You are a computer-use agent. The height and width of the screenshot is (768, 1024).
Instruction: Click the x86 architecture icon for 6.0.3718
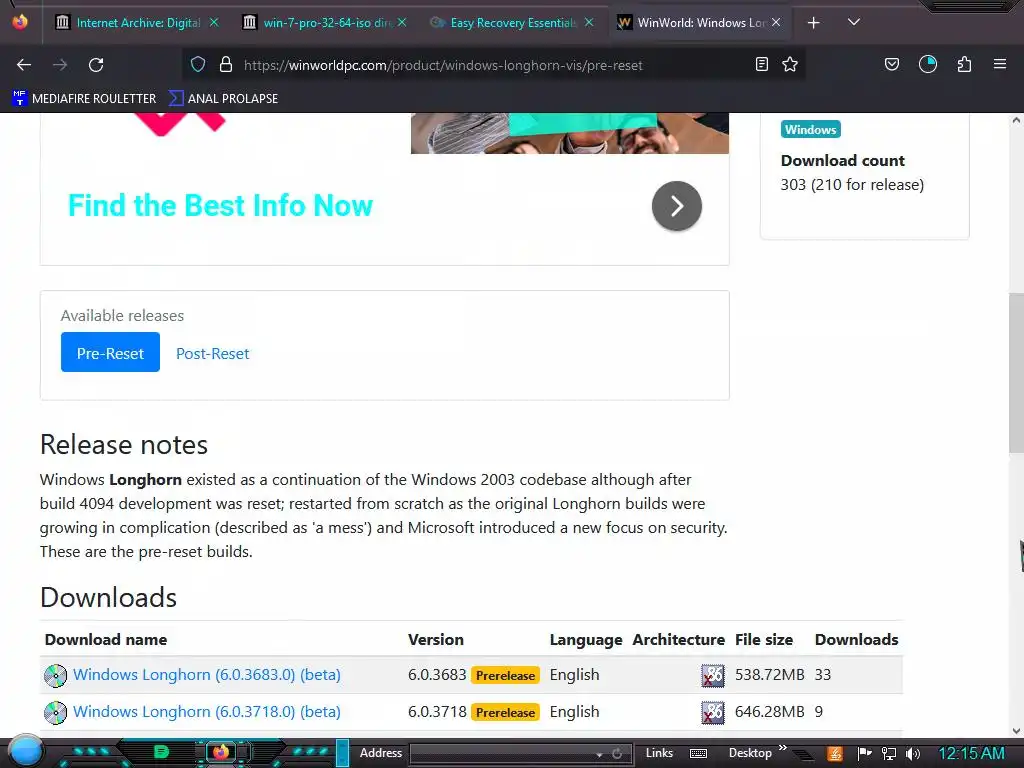(712, 712)
